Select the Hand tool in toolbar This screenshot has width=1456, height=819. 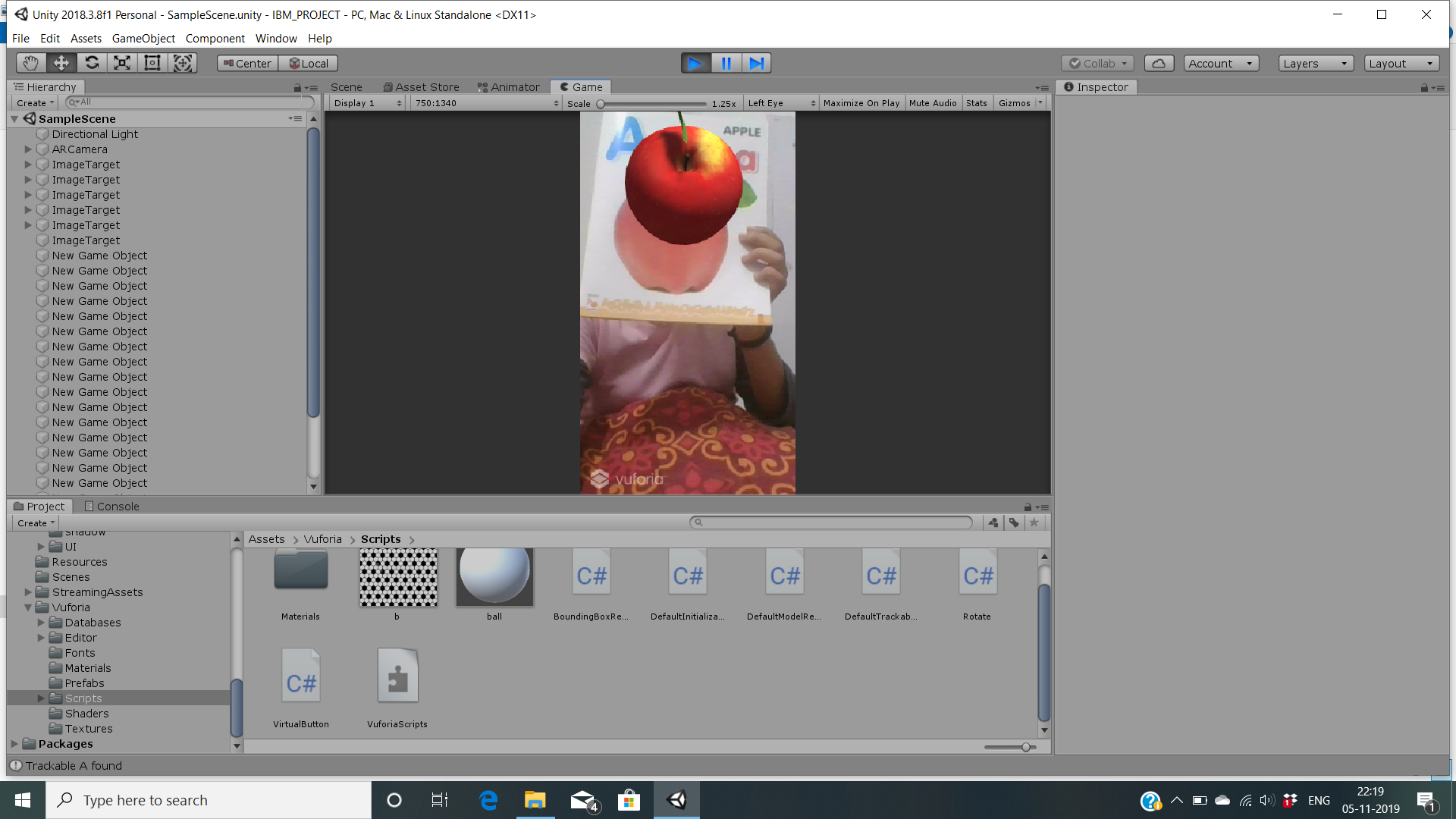click(30, 63)
